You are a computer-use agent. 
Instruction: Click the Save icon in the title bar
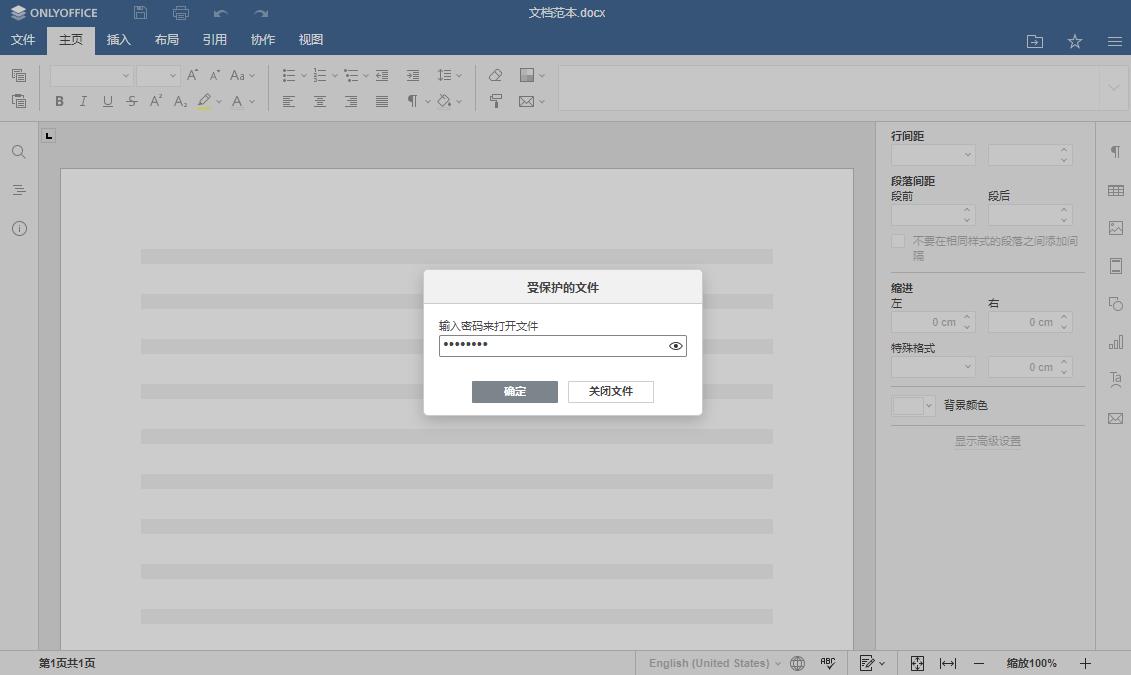[x=141, y=12]
